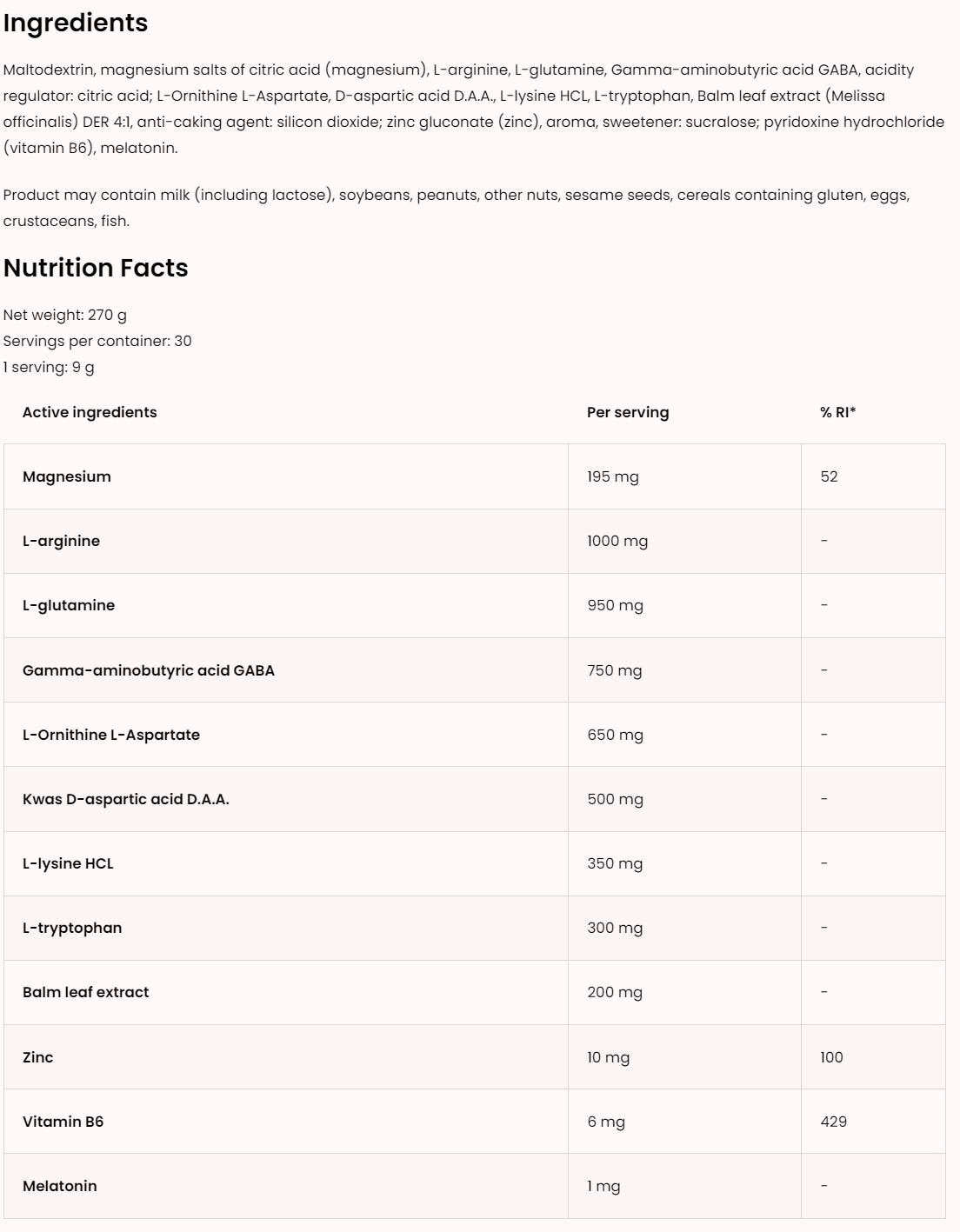Viewport: 960px width, 1232px height.
Task: Click the L-Ornithine L-Aspartate row label
Action: (111, 735)
